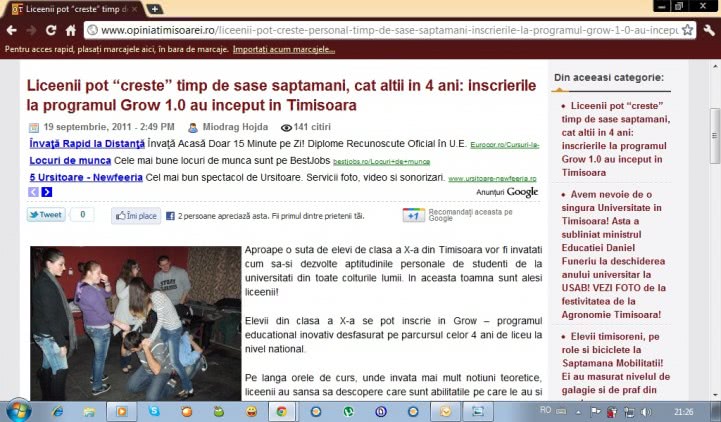This screenshot has width=721, height=422.
Task: Click the Tweet button
Action: click(46, 215)
